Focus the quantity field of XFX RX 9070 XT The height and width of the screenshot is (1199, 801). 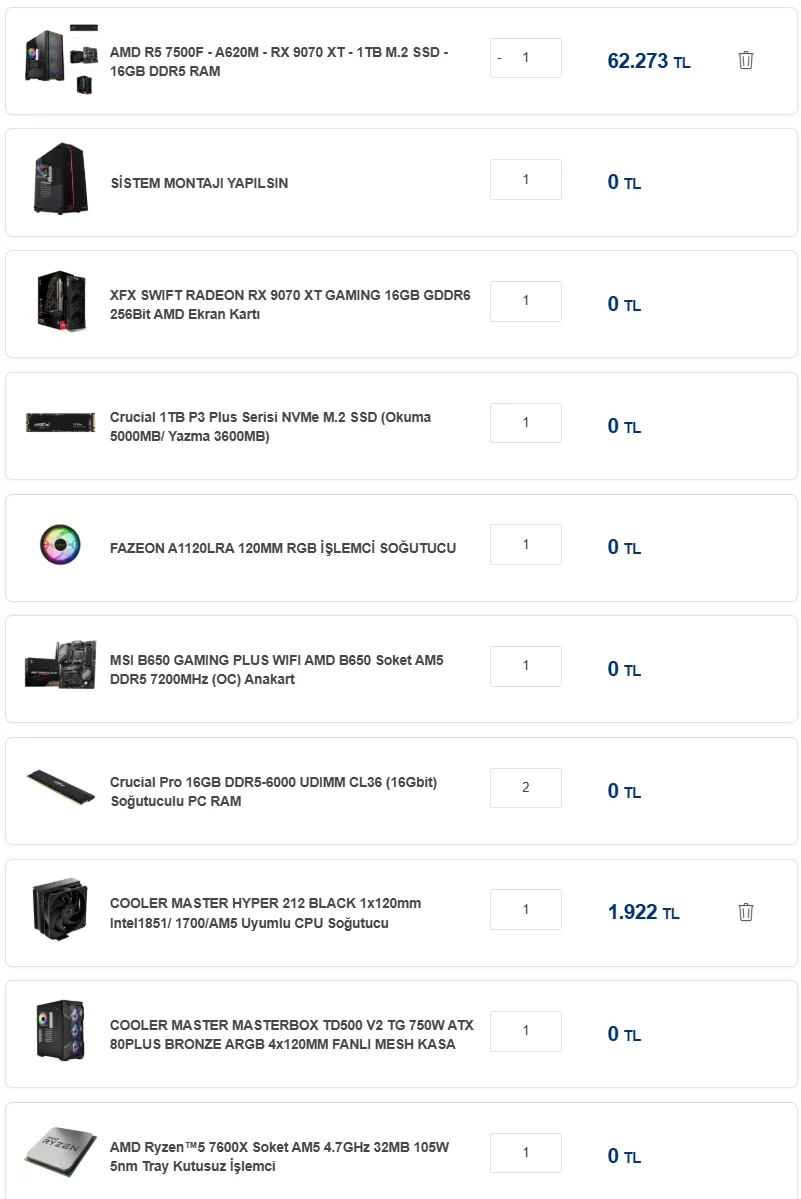(526, 301)
